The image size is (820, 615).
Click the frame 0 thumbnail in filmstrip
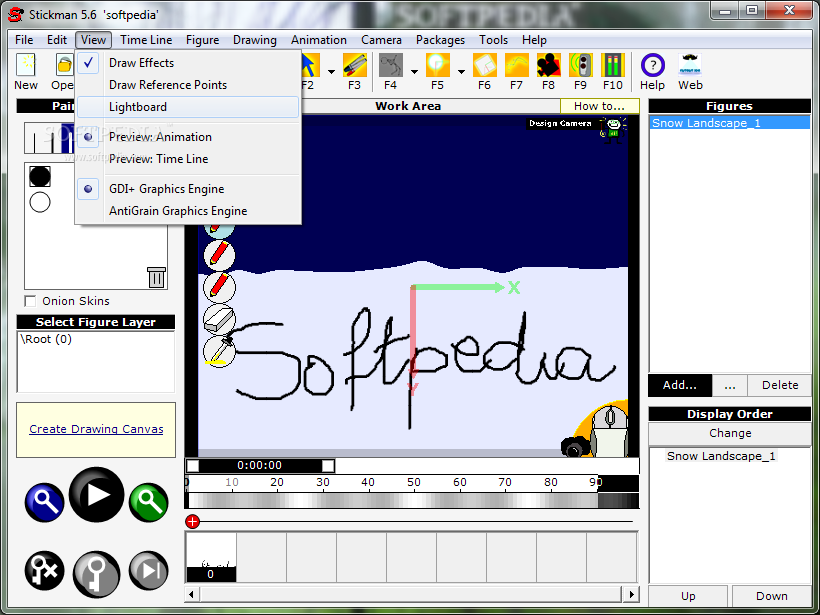(211, 557)
